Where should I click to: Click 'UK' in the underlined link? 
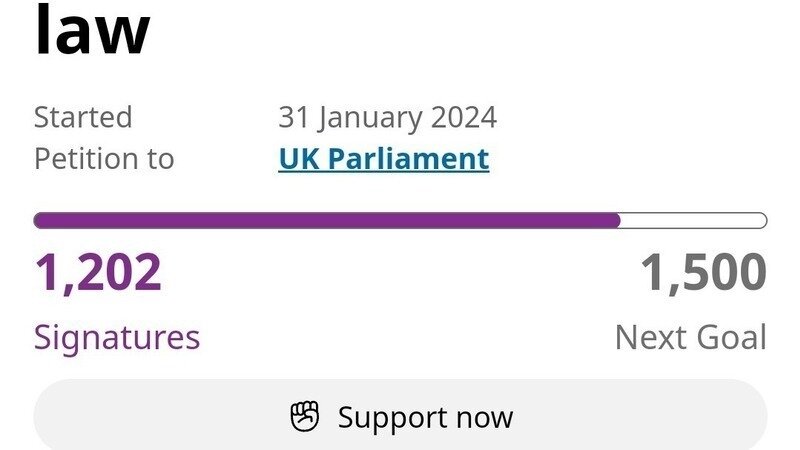[x=298, y=158]
